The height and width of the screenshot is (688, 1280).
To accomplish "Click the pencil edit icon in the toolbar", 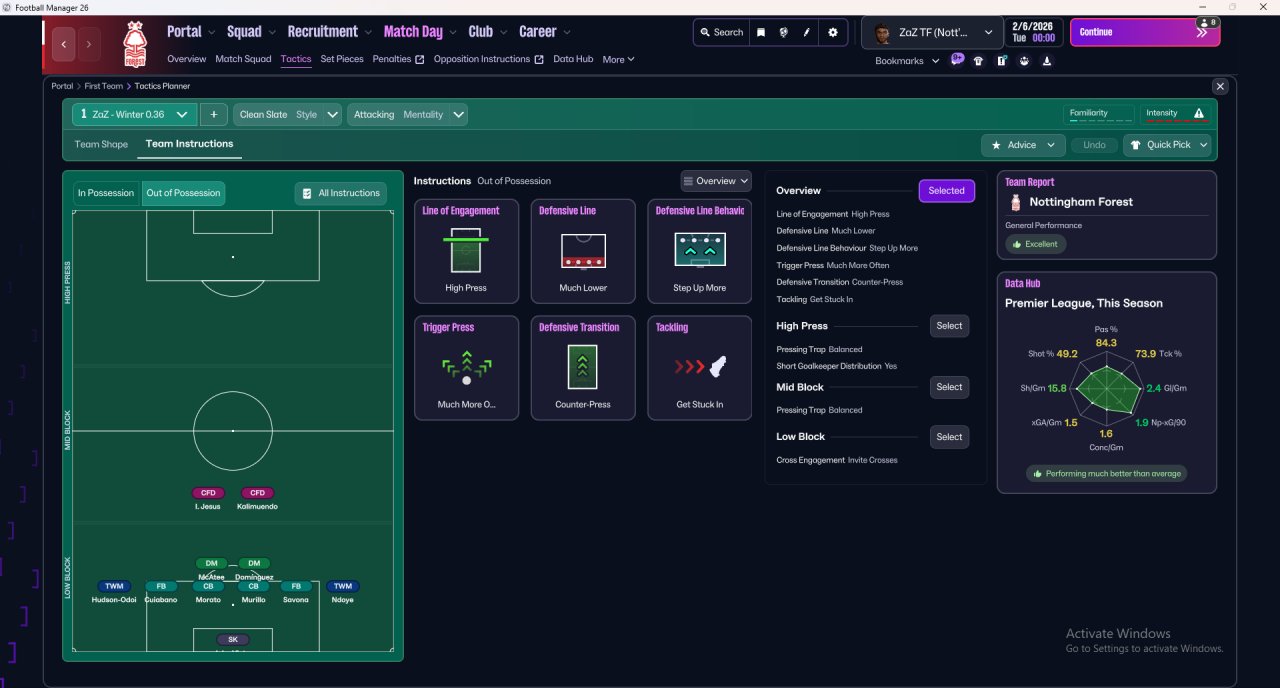I will 807,32.
